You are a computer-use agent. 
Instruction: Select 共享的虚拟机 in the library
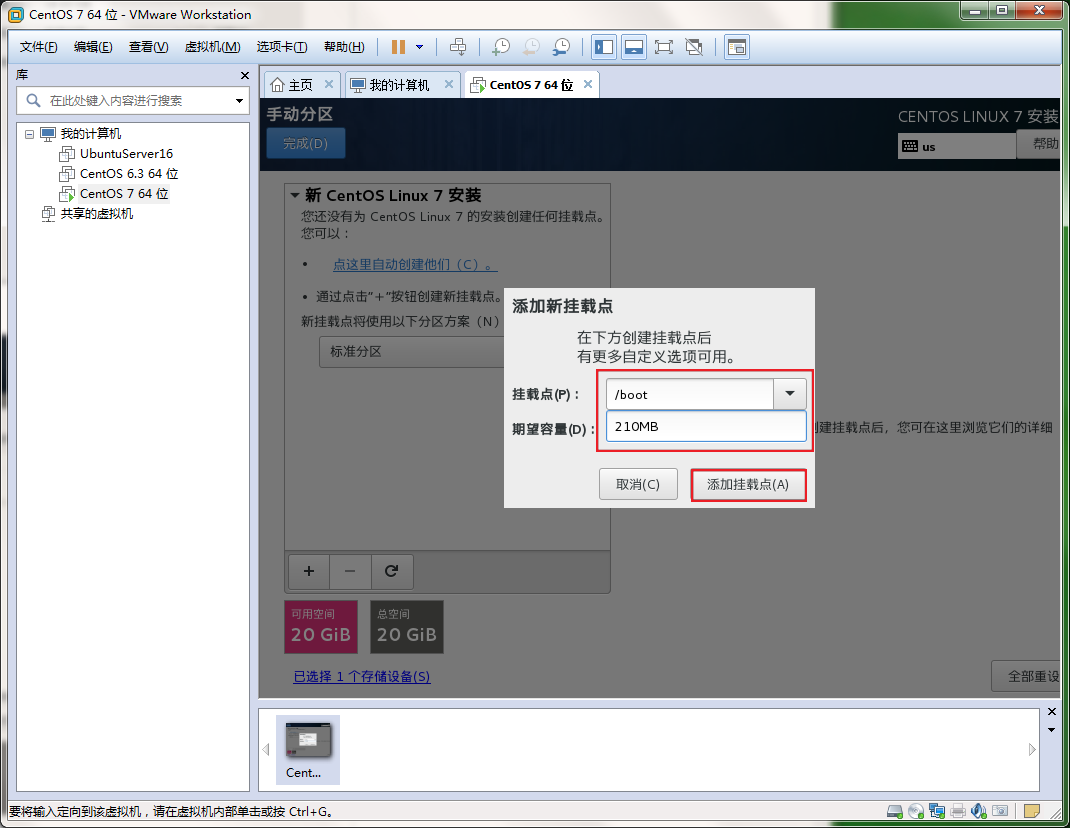[96, 214]
